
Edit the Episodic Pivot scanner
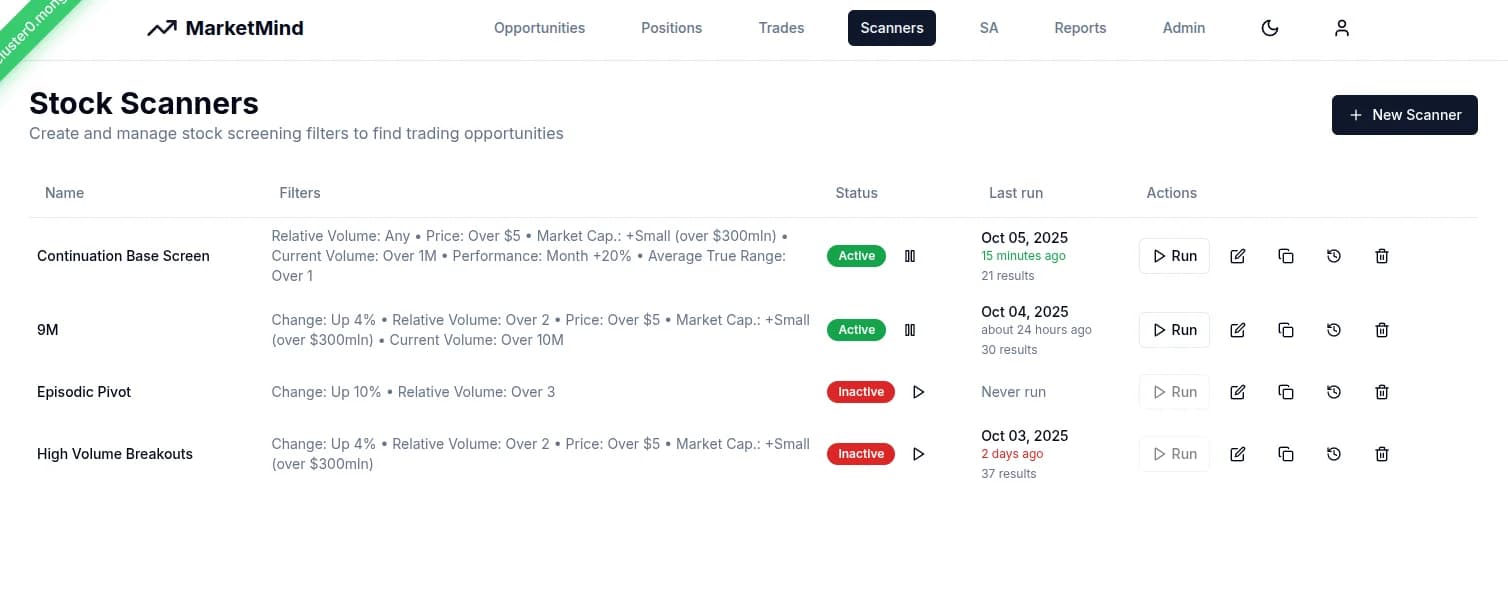tap(1238, 392)
